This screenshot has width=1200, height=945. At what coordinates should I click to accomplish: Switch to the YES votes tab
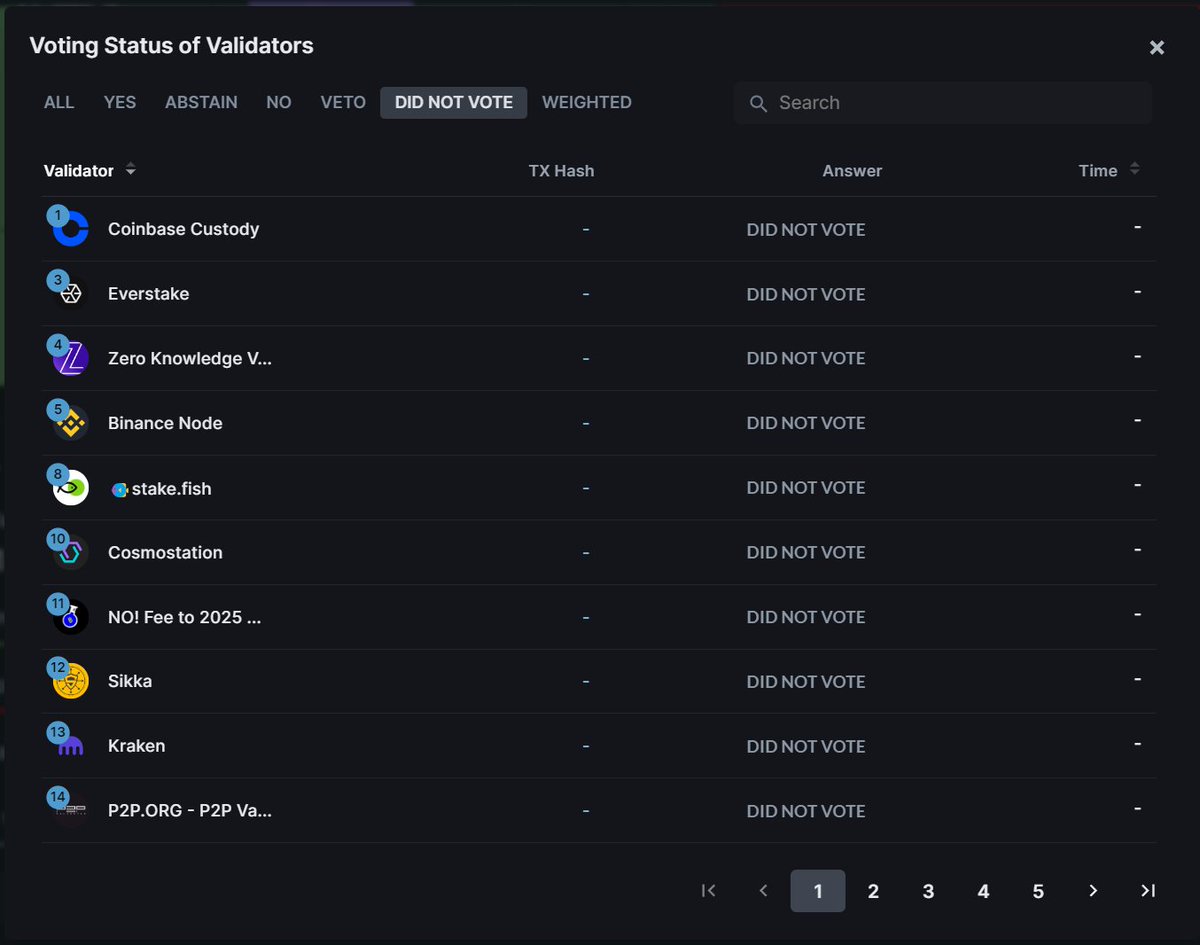pyautogui.click(x=120, y=102)
